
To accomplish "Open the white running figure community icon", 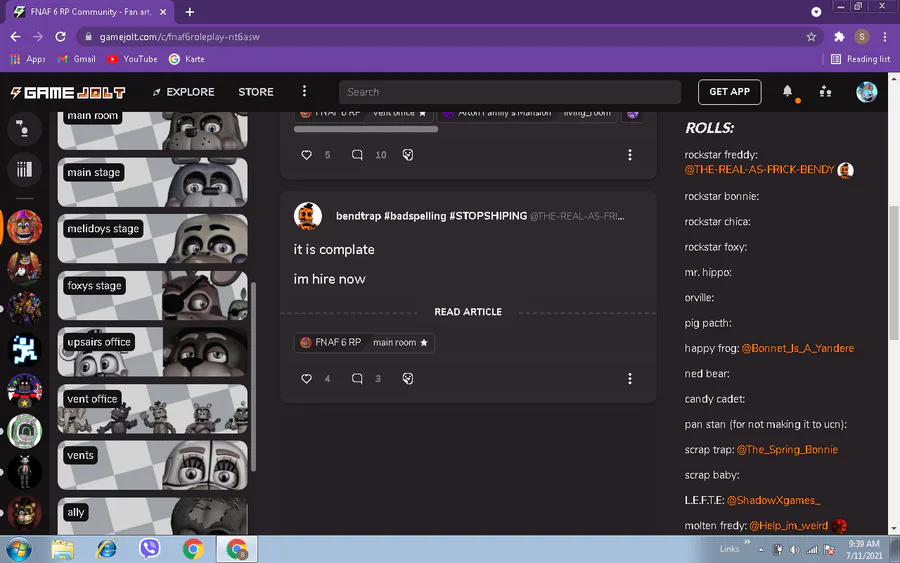I will (24, 350).
